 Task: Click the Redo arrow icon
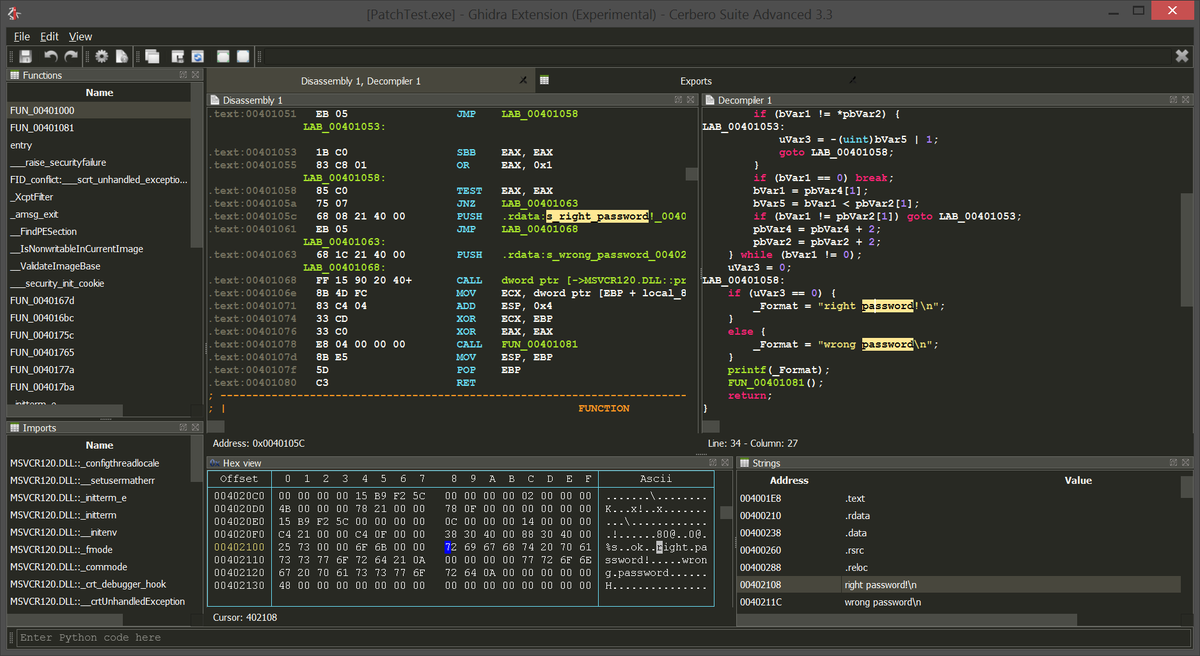coord(71,57)
